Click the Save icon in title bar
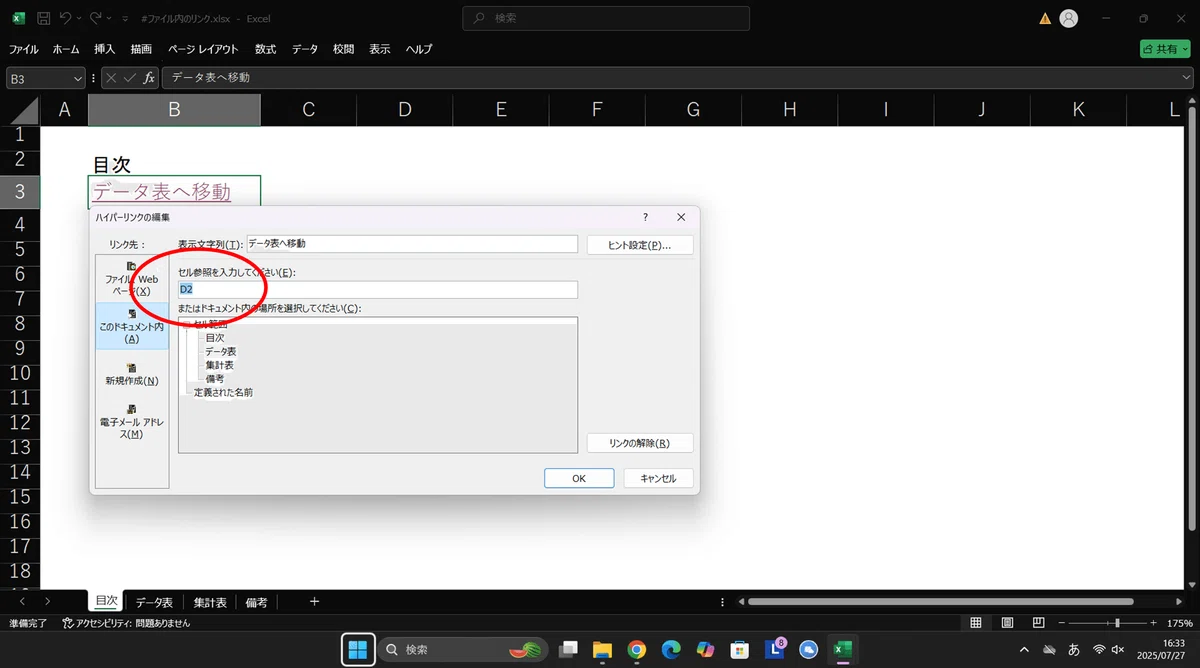The image size is (1200, 668). pyautogui.click(x=43, y=18)
